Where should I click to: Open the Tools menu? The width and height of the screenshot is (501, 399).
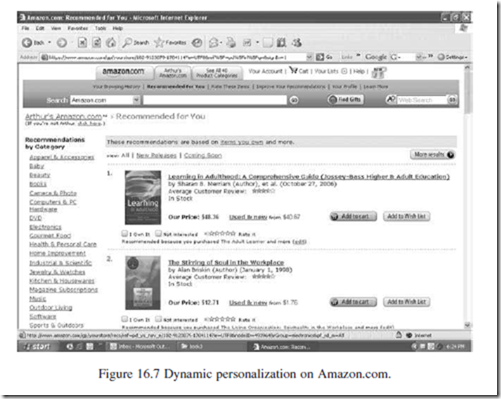[100, 28]
